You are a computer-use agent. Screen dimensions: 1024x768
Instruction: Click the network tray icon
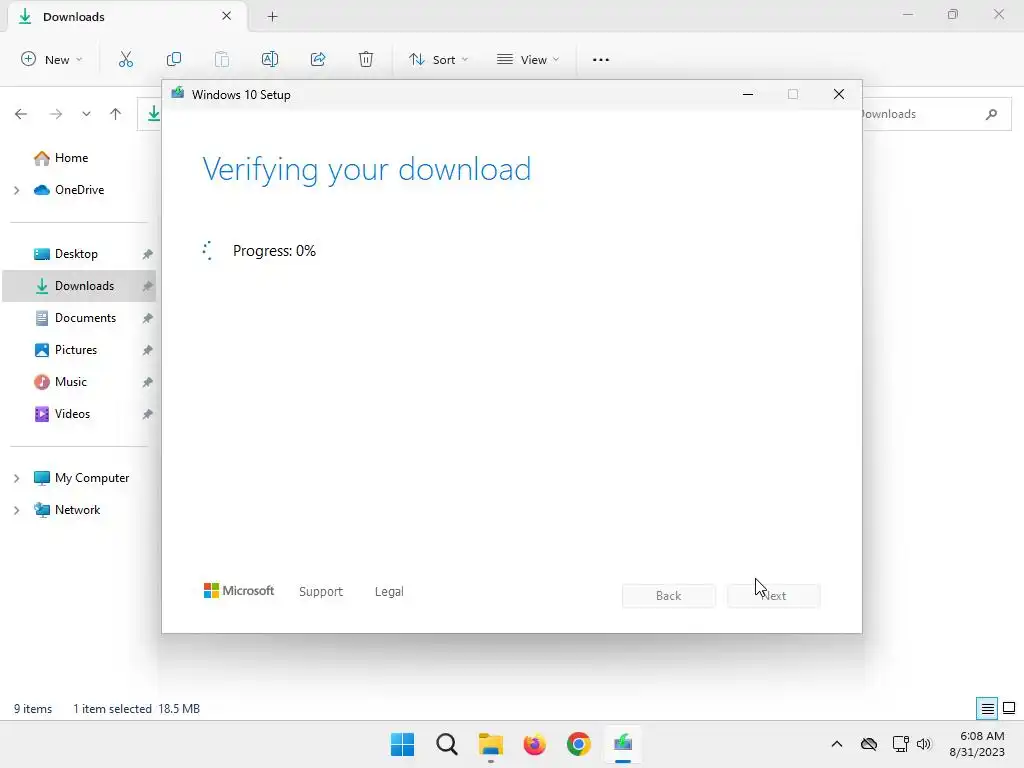click(x=901, y=744)
